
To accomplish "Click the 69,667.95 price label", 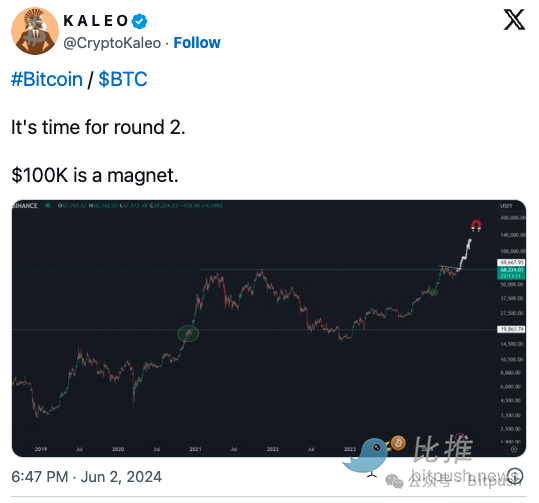I will (511, 262).
